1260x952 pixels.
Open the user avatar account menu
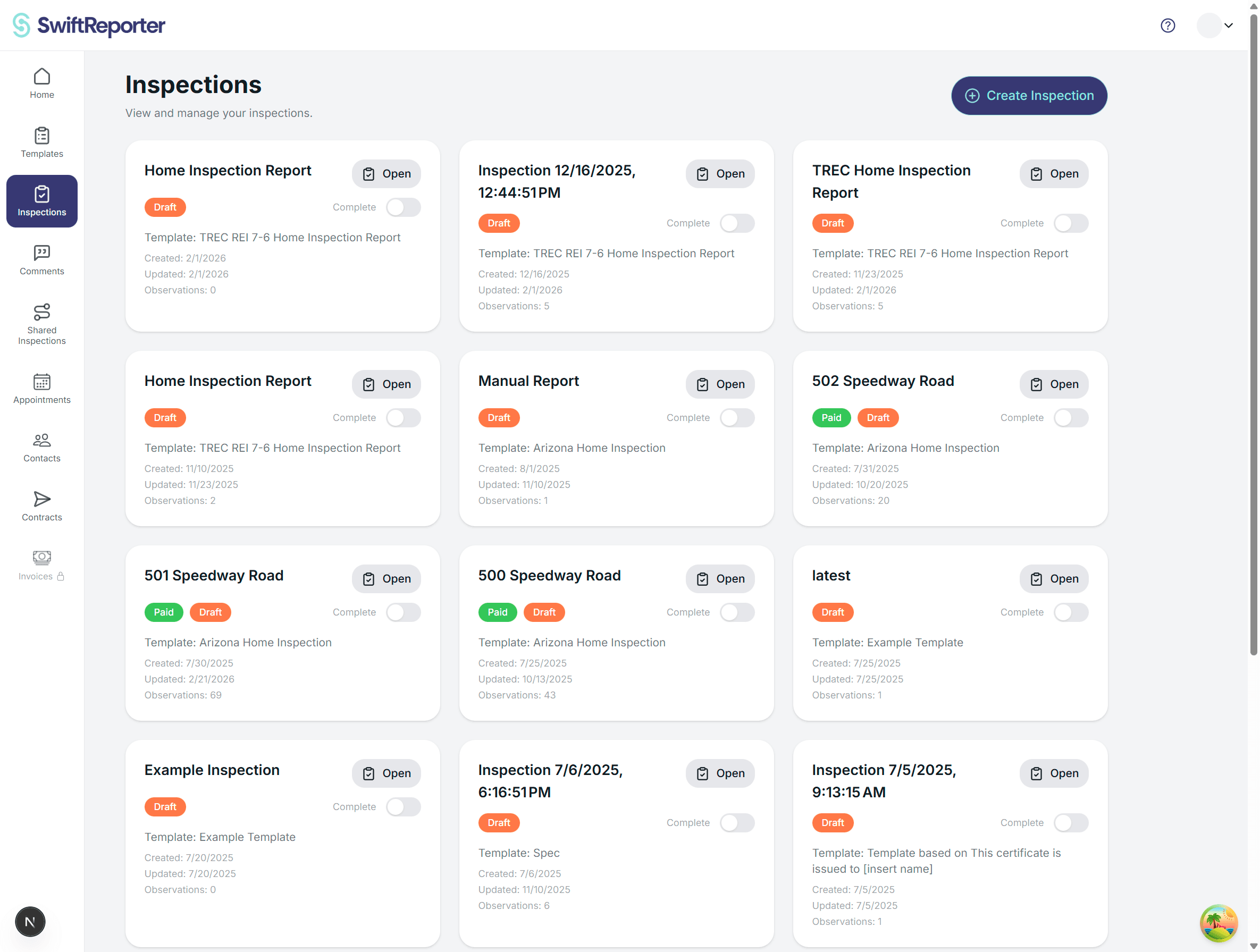pyautogui.click(x=1215, y=26)
